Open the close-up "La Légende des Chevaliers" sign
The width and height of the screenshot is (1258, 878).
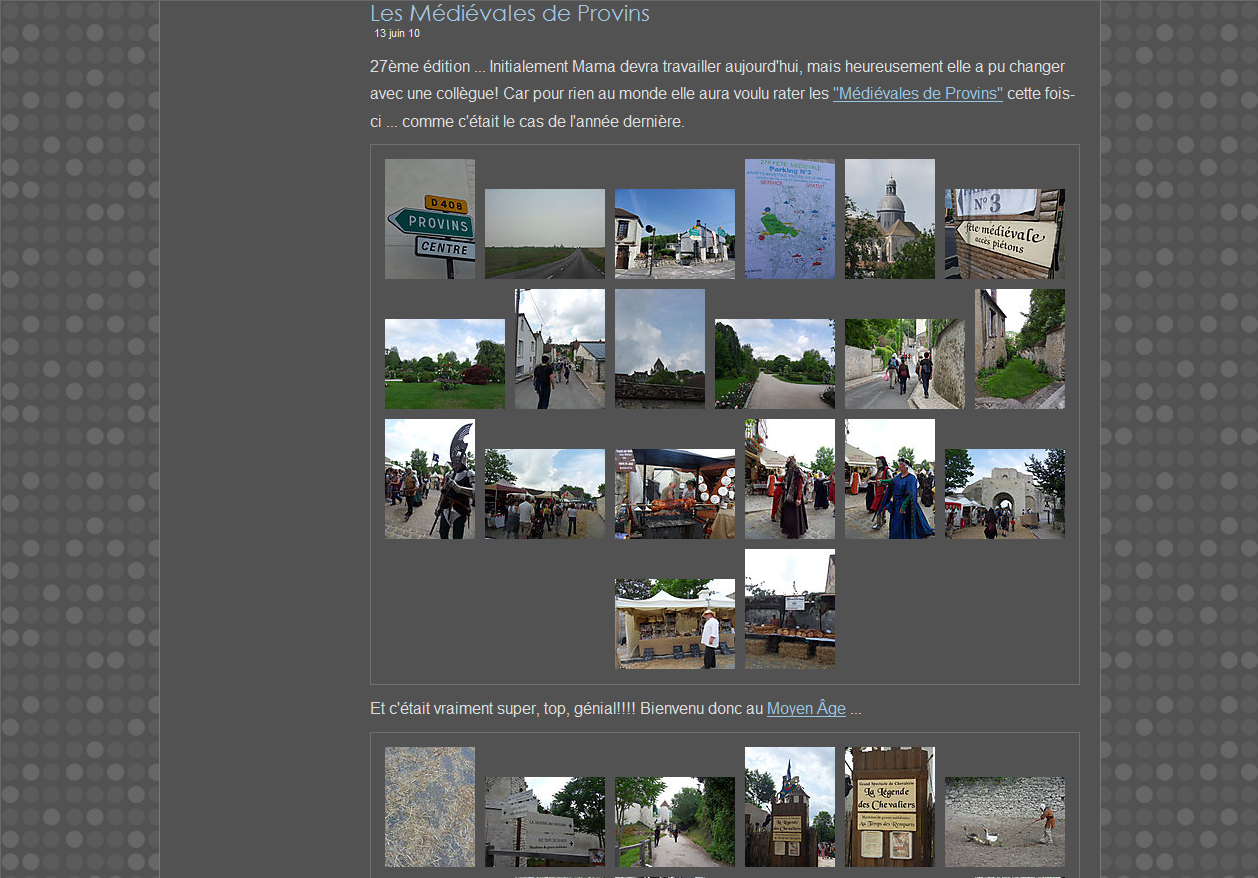(890, 807)
